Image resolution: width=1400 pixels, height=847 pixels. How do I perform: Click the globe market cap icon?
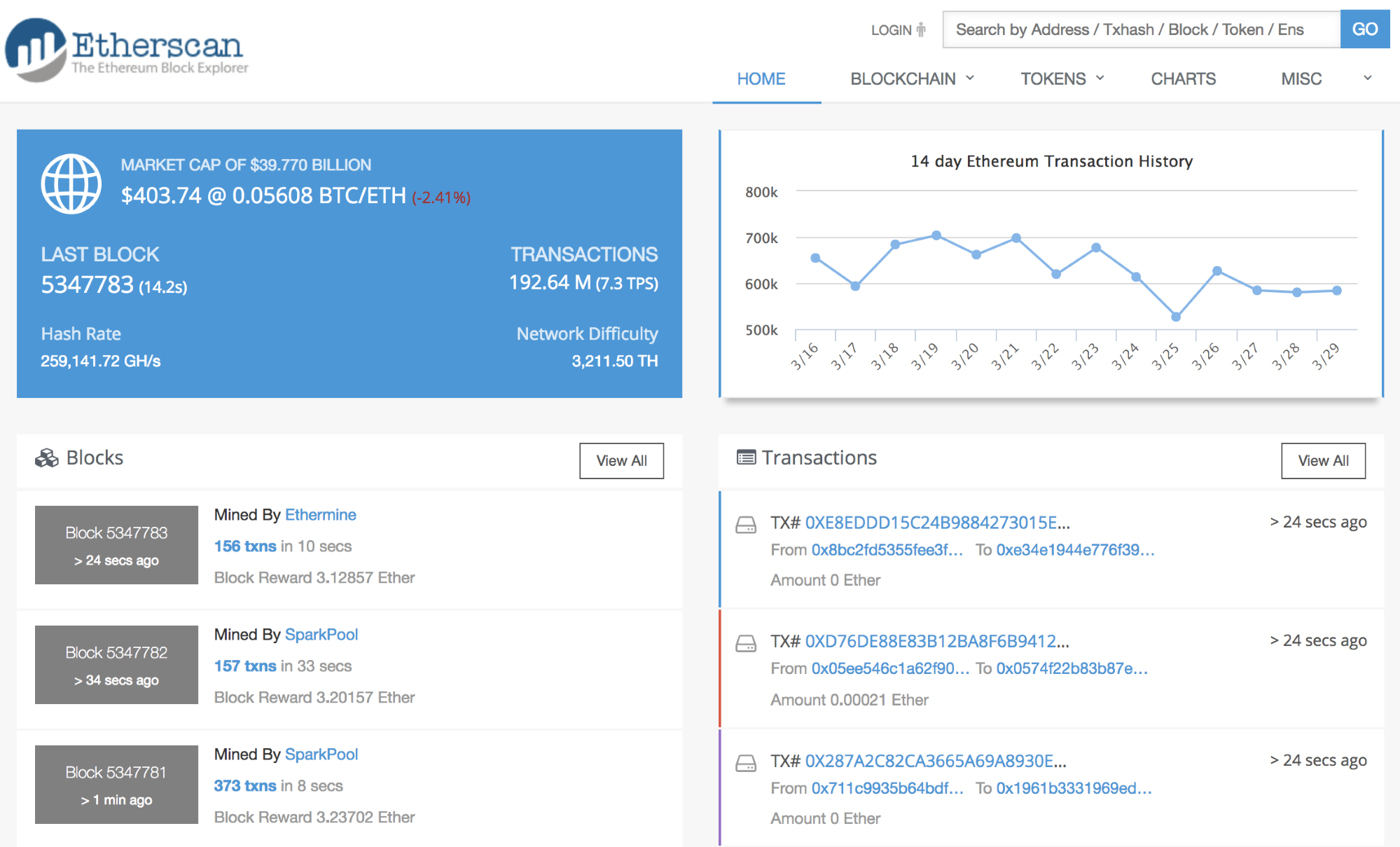[71, 184]
